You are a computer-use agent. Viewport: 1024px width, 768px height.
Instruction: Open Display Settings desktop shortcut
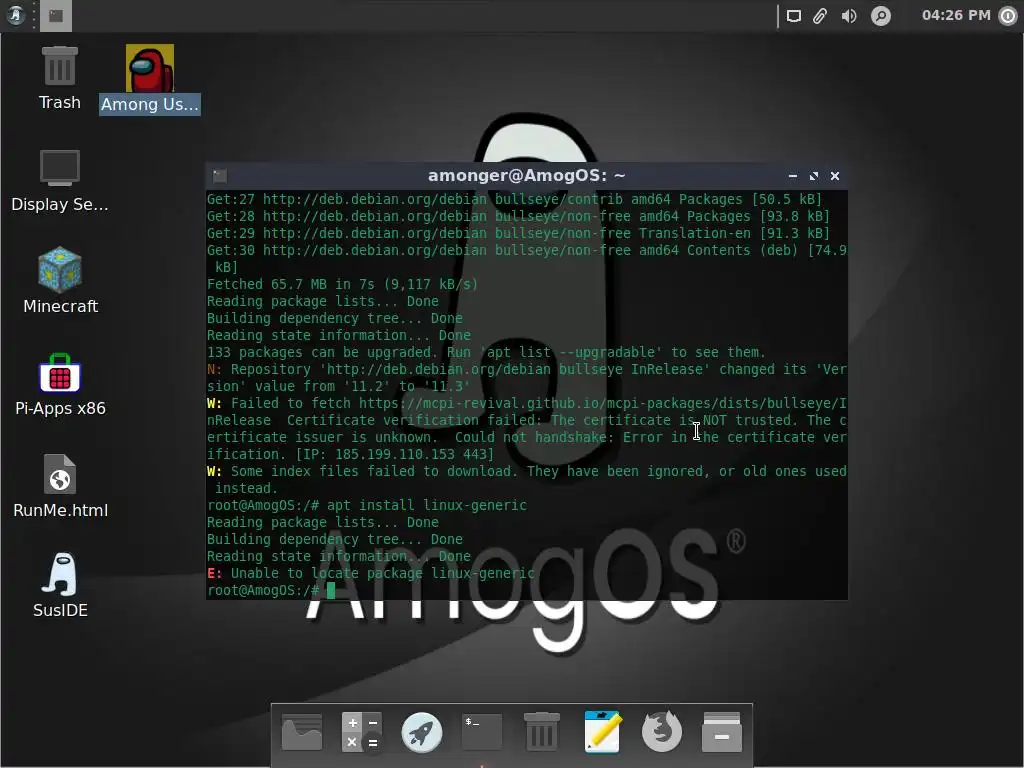[59, 181]
